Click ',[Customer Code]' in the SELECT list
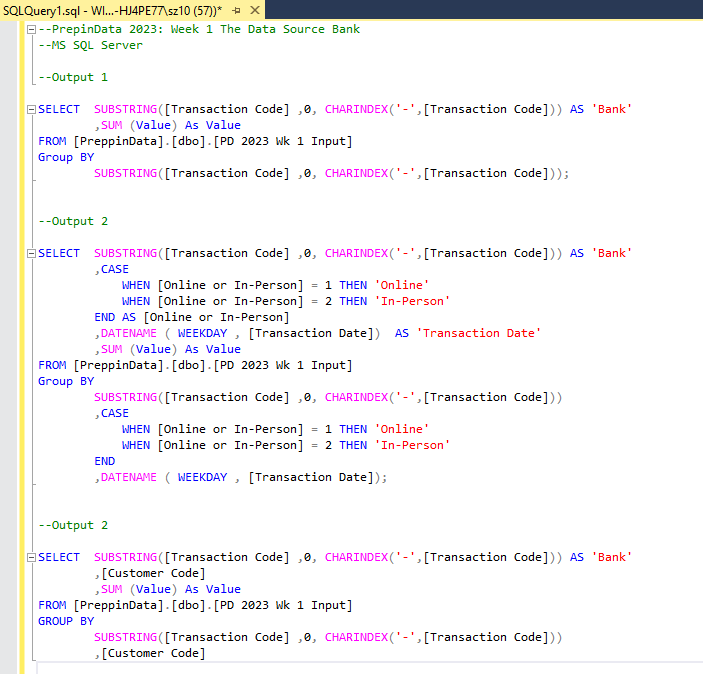Screen dimensions: 703x674 [x=150, y=573]
